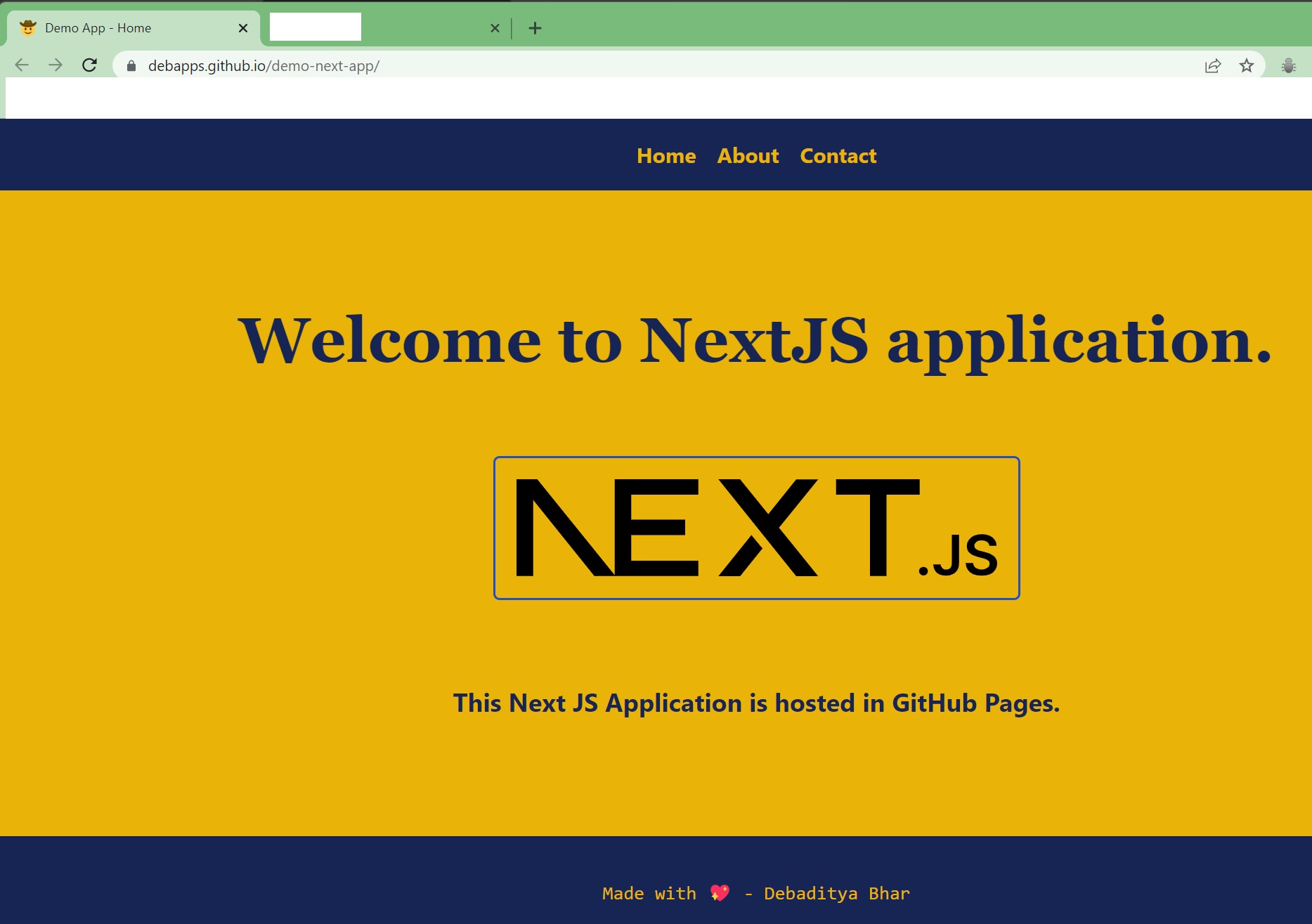Image resolution: width=1312 pixels, height=924 pixels.
Task: Open the About page link
Action: click(x=748, y=156)
